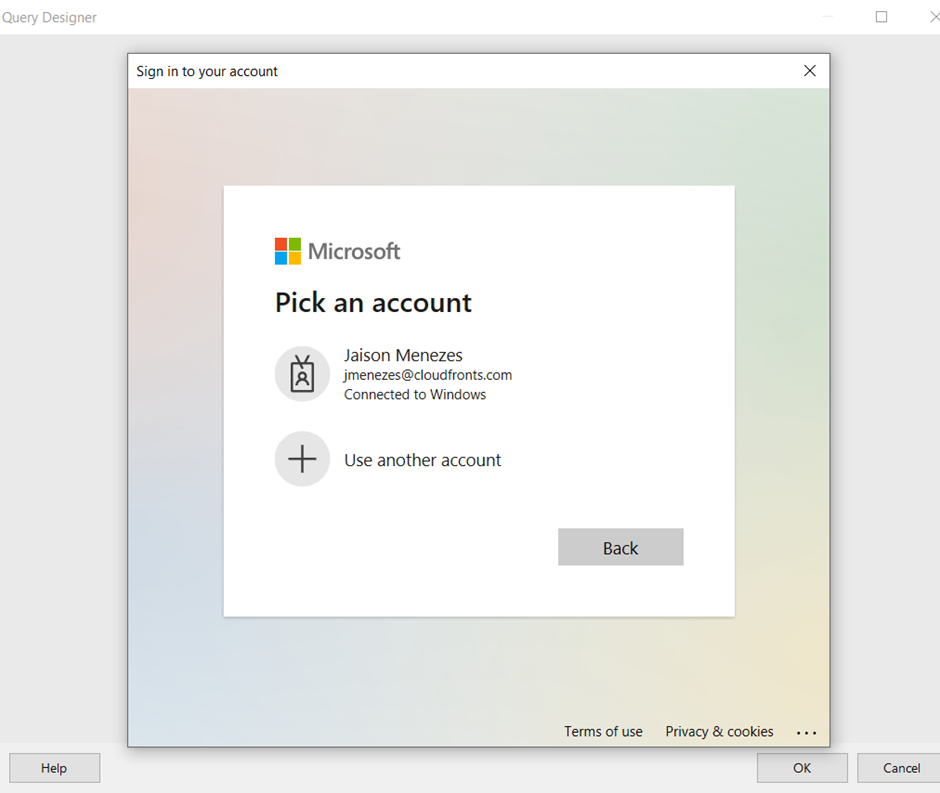This screenshot has height=793, width=940.
Task: Open Help in Query Designer
Action: 54,768
